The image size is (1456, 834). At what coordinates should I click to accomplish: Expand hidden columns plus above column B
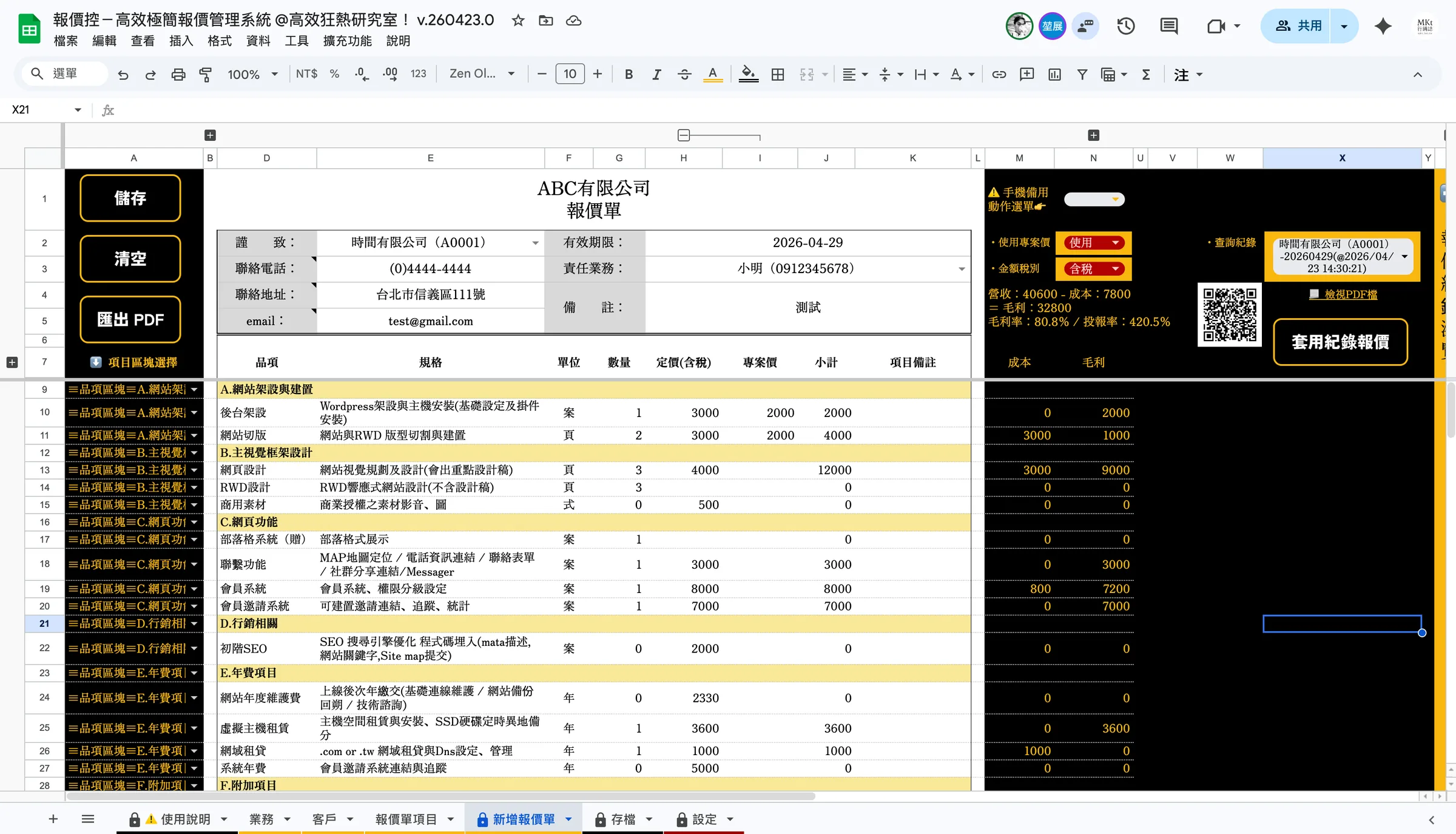point(210,135)
